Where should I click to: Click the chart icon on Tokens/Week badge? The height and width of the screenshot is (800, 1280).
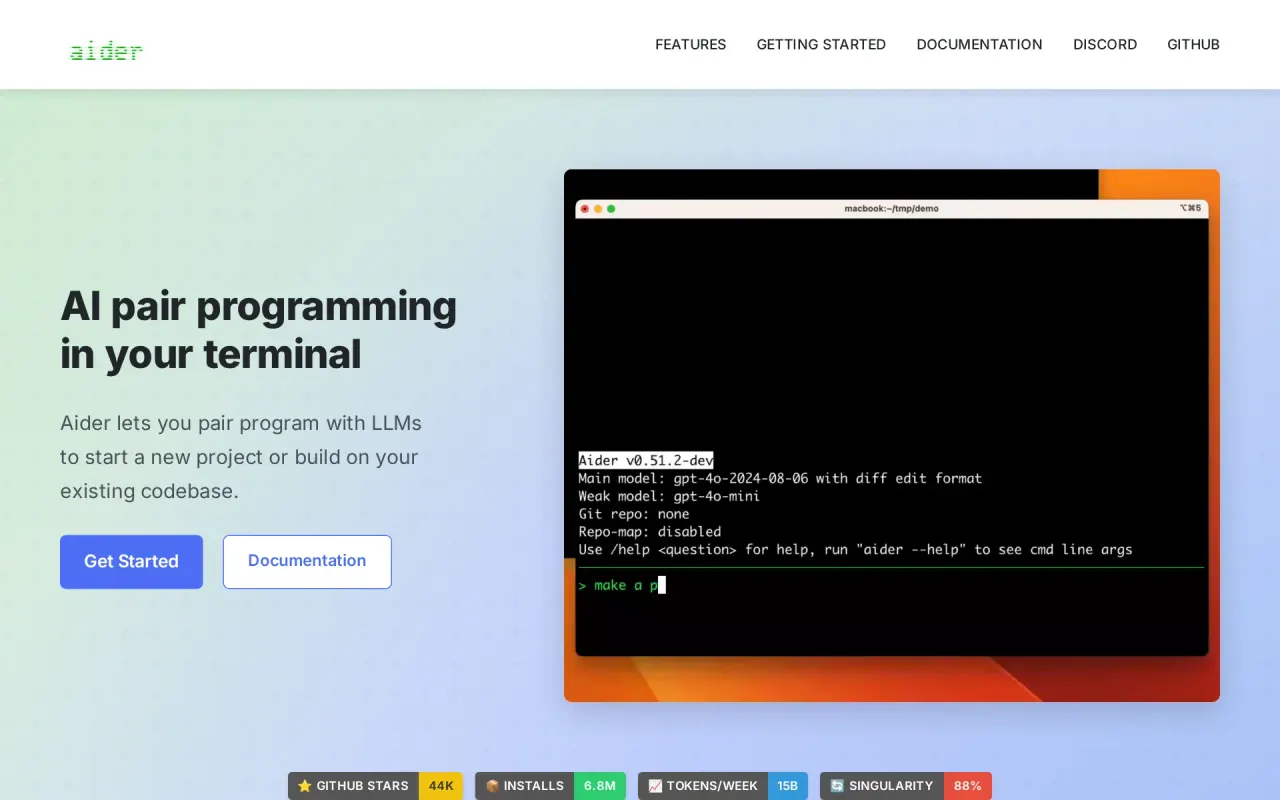point(655,786)
